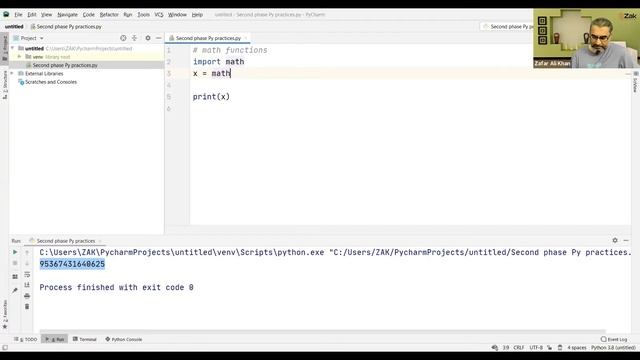
Task: Toggle read-only lock icon in status bar
Action: (x=549, y=348)
